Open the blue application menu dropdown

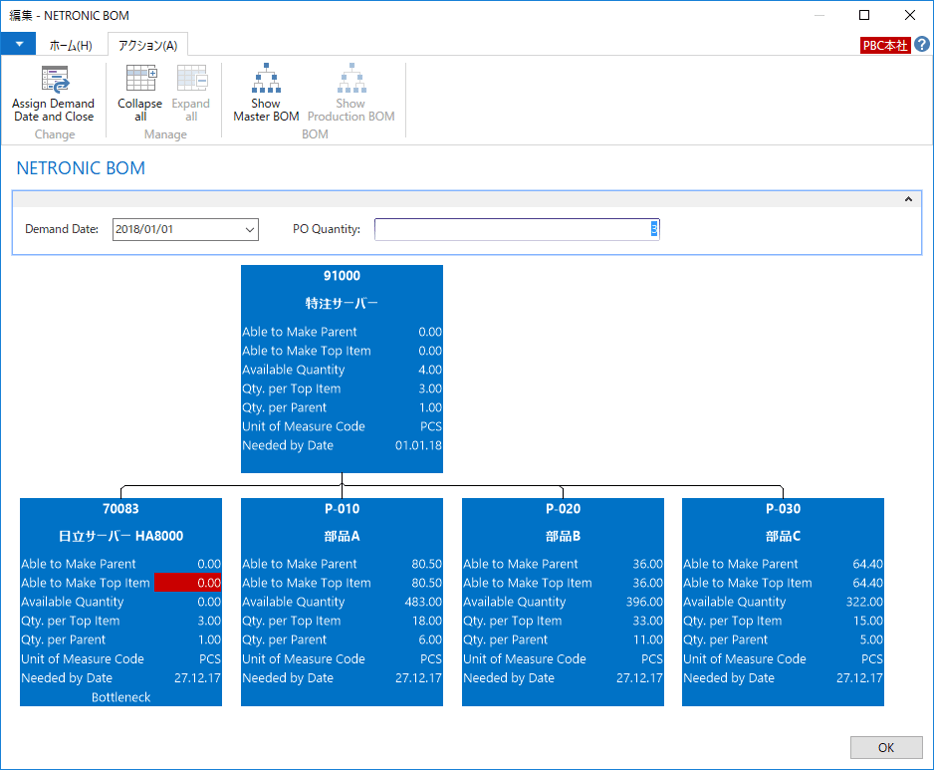coord(18,44)
